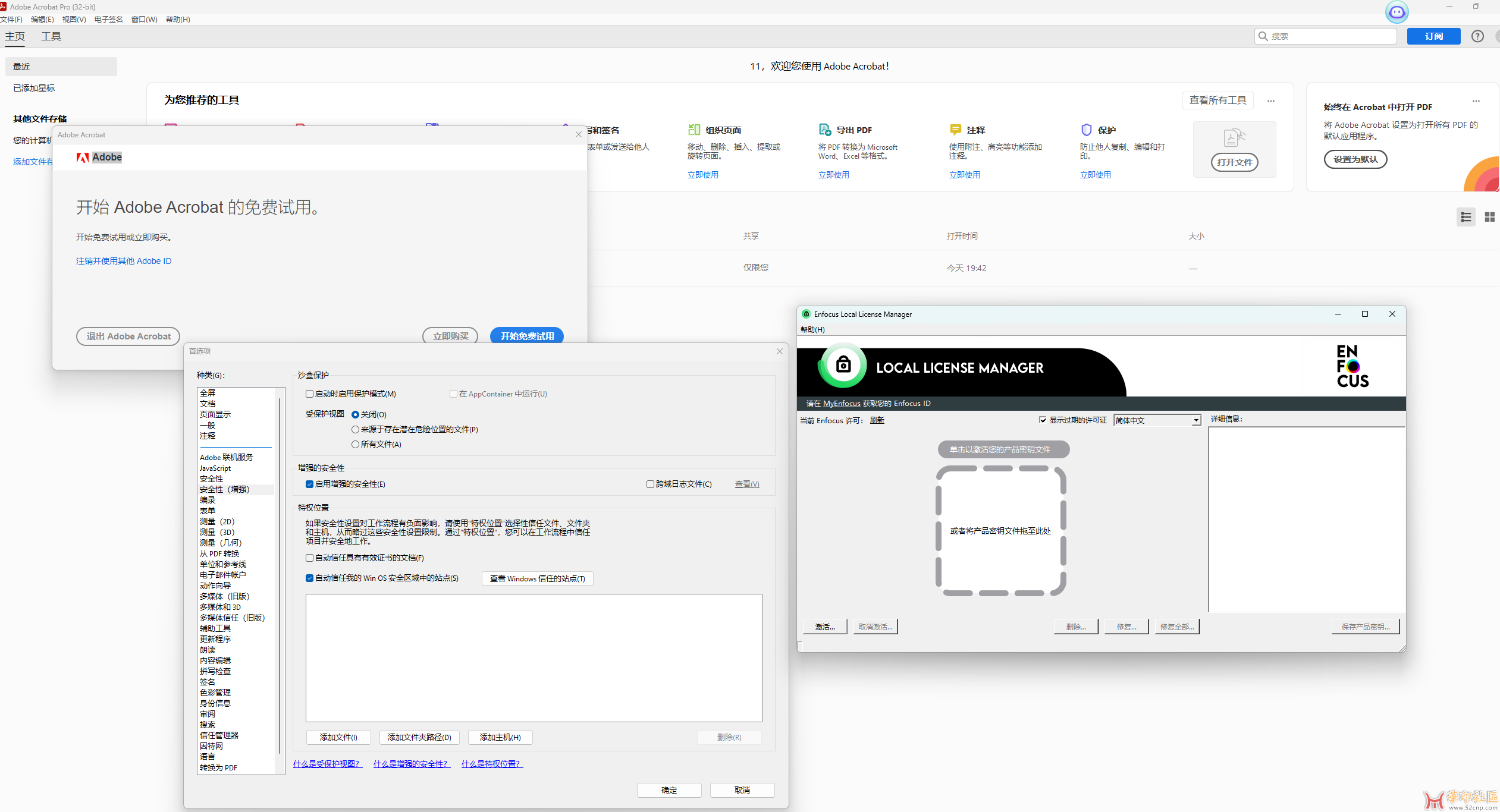Select 信任管理器 in the category list

[219, 735]
